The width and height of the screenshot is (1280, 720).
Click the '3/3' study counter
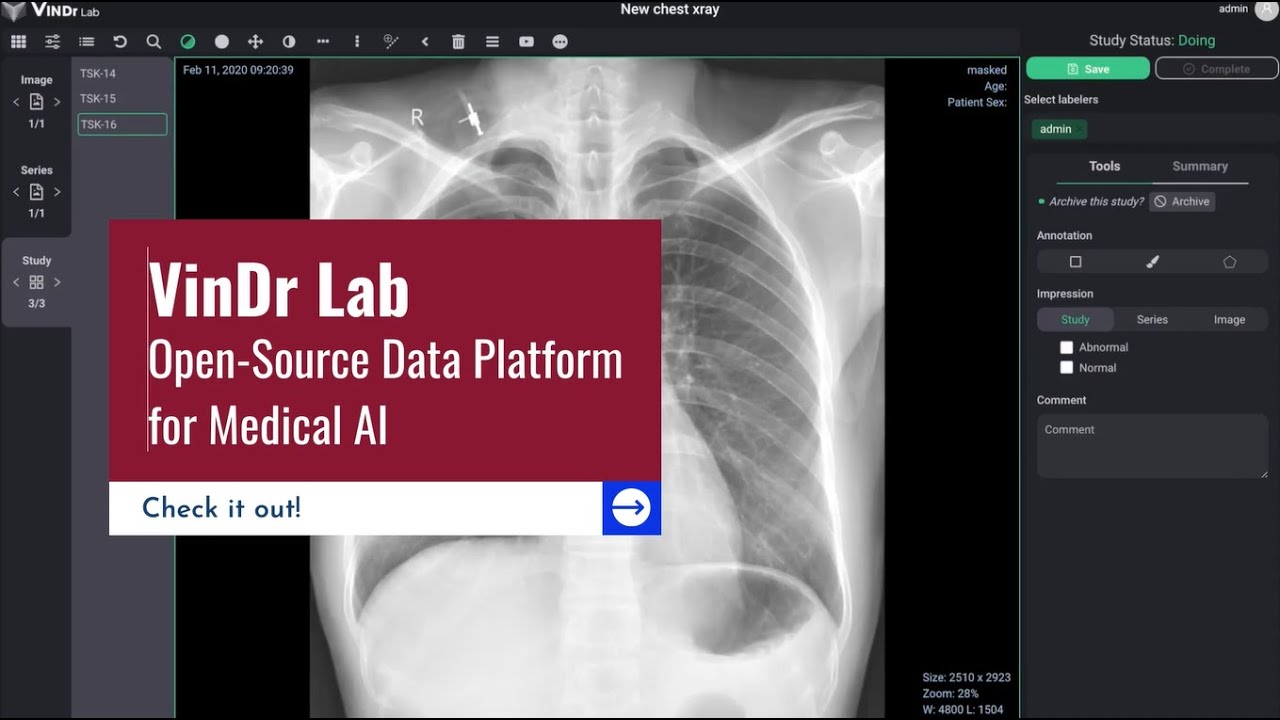pyautogui.click(x=36, y=303)
